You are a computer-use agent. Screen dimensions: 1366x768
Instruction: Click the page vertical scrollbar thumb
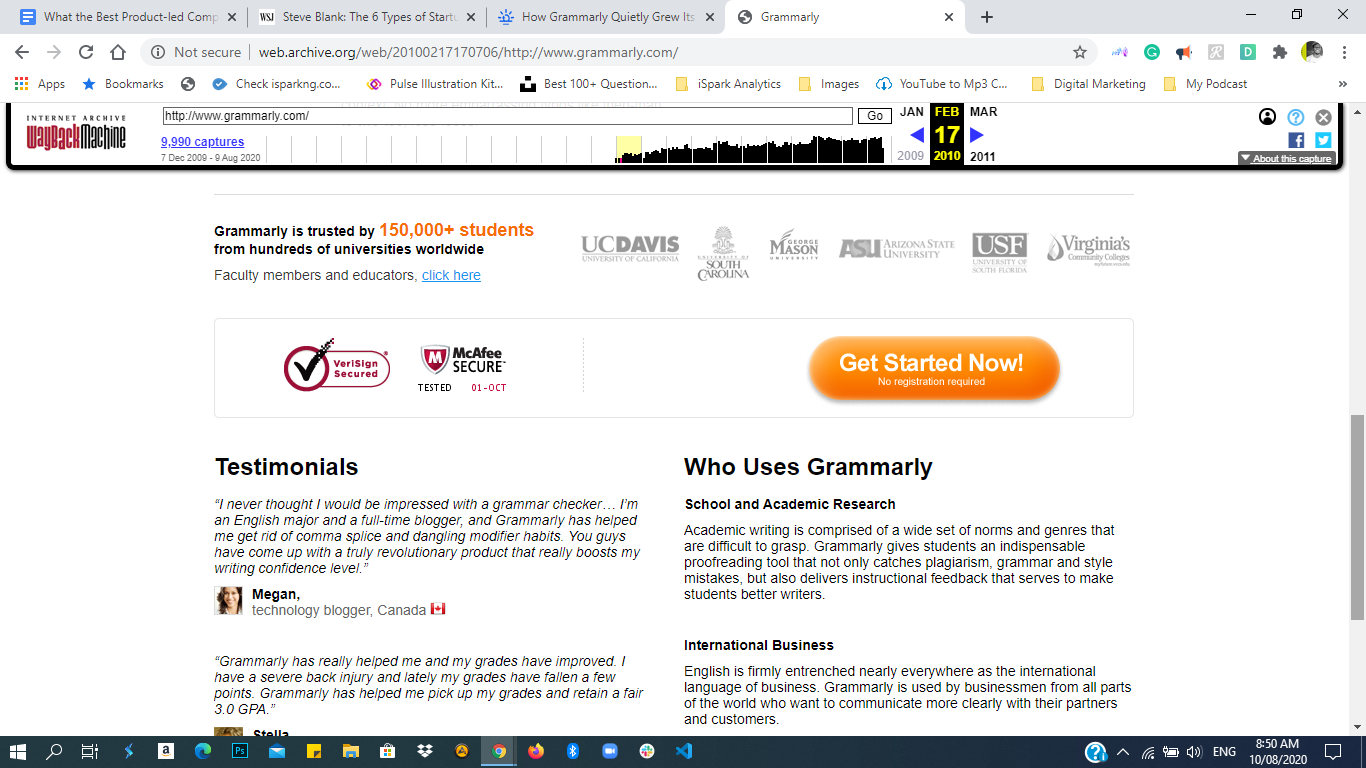point(1357,518)
